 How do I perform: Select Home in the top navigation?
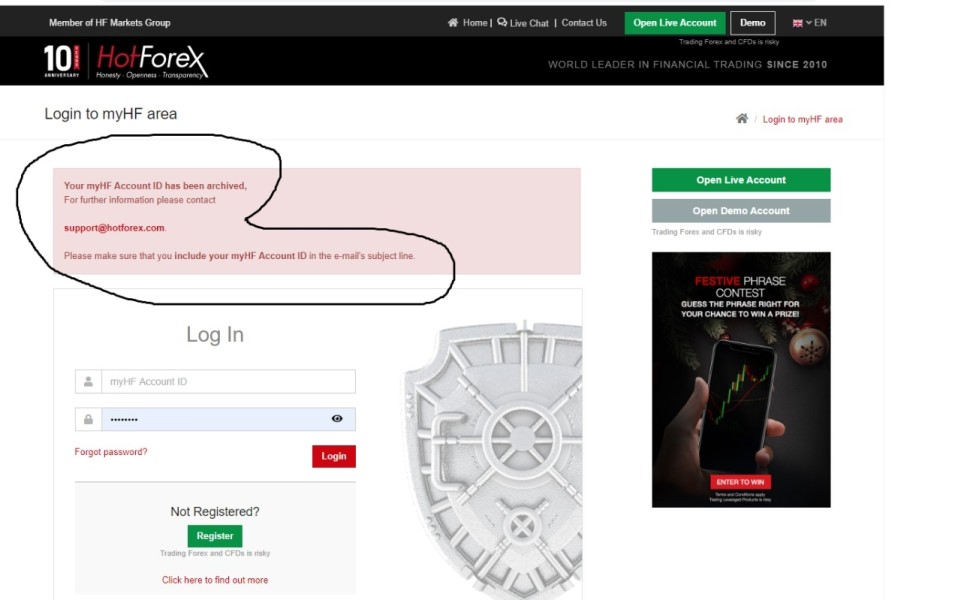tap(475, 23)
